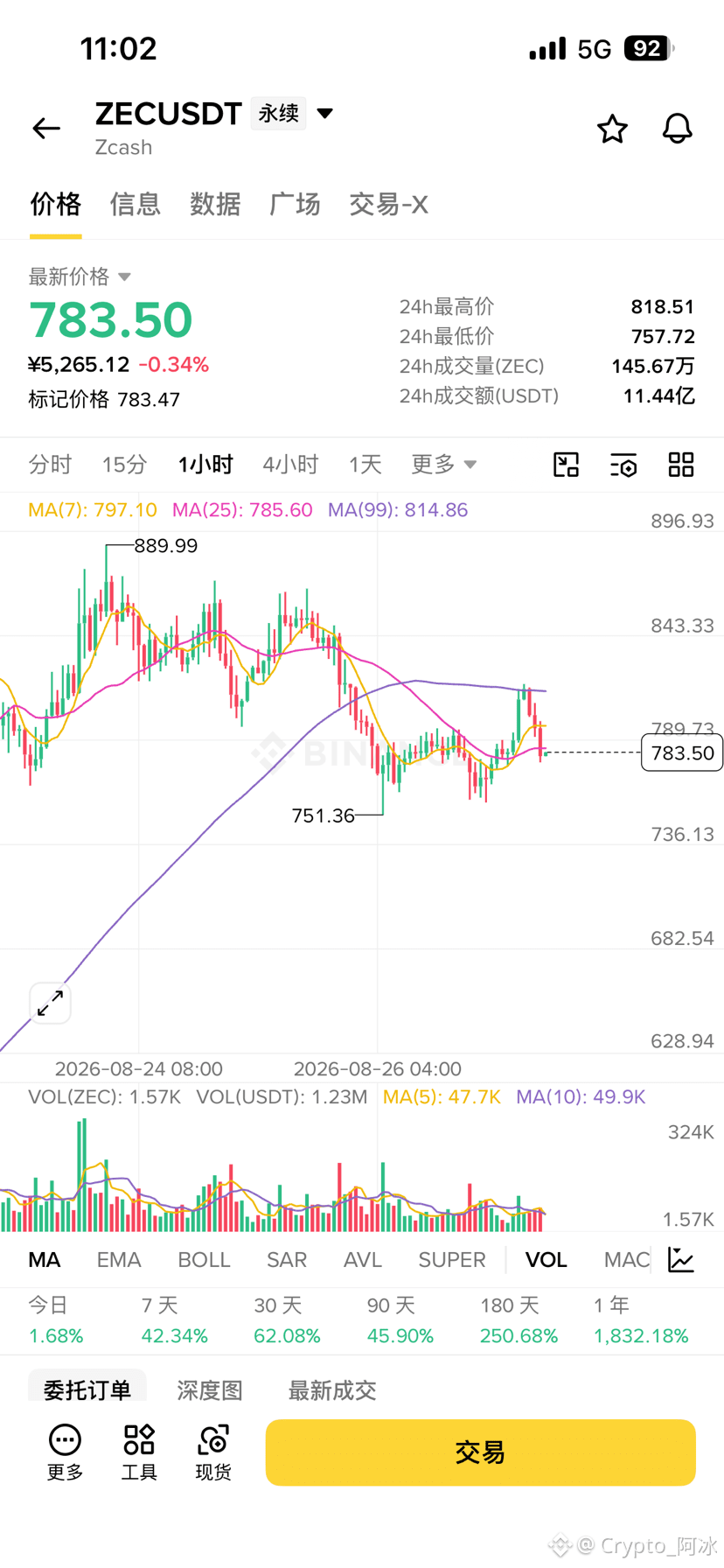Go back using the left arrow
This screenshot has width=724, height=1568.
(46, 129)
